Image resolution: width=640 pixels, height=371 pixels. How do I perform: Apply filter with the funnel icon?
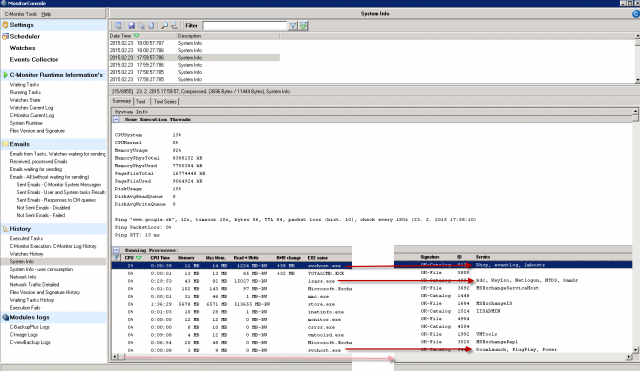click(293, 26)
